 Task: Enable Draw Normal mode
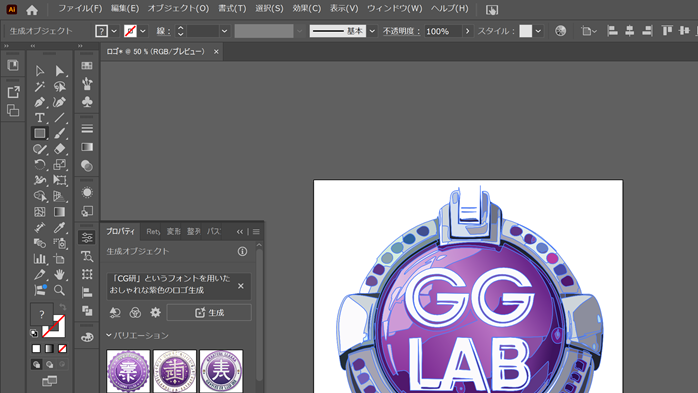pyautogui.click(x=37, y=365)
